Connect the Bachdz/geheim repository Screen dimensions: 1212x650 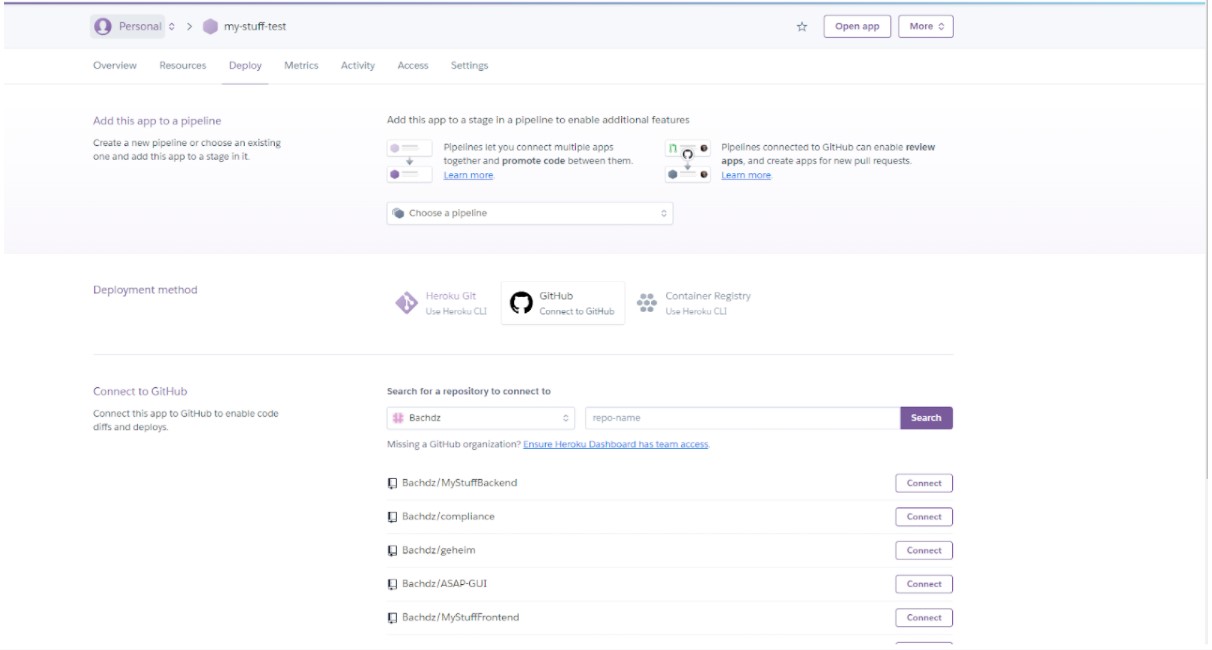(x=924, y=551)
